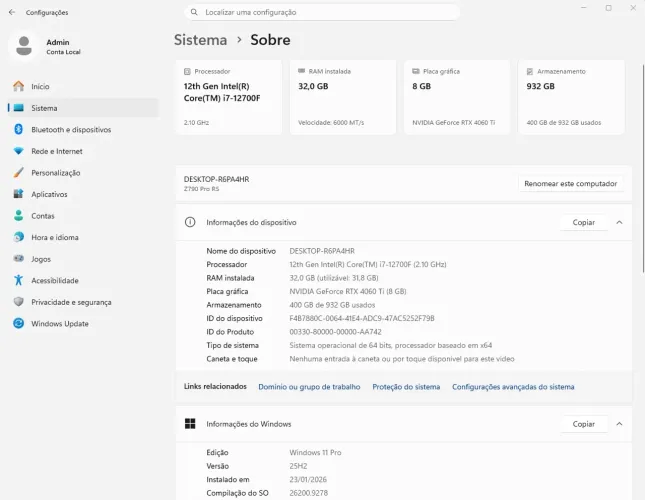Image resolution: width=645 pixels, height=500 pixels.
Task: Click Renomear este computador button
Action: 571,183
